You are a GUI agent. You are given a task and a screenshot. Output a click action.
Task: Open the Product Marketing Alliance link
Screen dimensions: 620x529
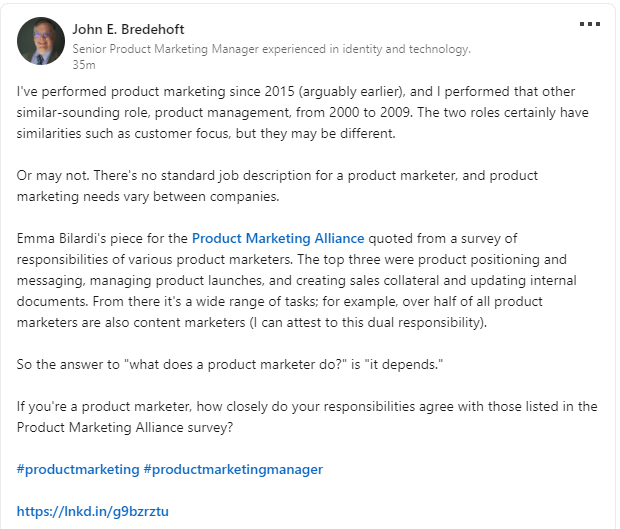pyautogui.click(x=278, y=238)
